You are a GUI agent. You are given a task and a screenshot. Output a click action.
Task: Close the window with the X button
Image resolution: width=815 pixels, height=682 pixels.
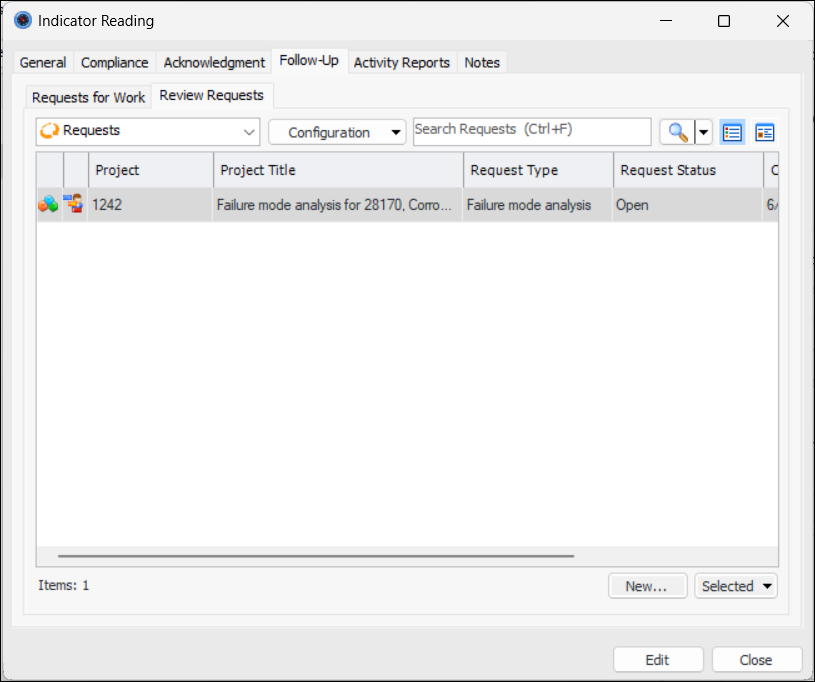pyautogui.click(x=783, y=21)
